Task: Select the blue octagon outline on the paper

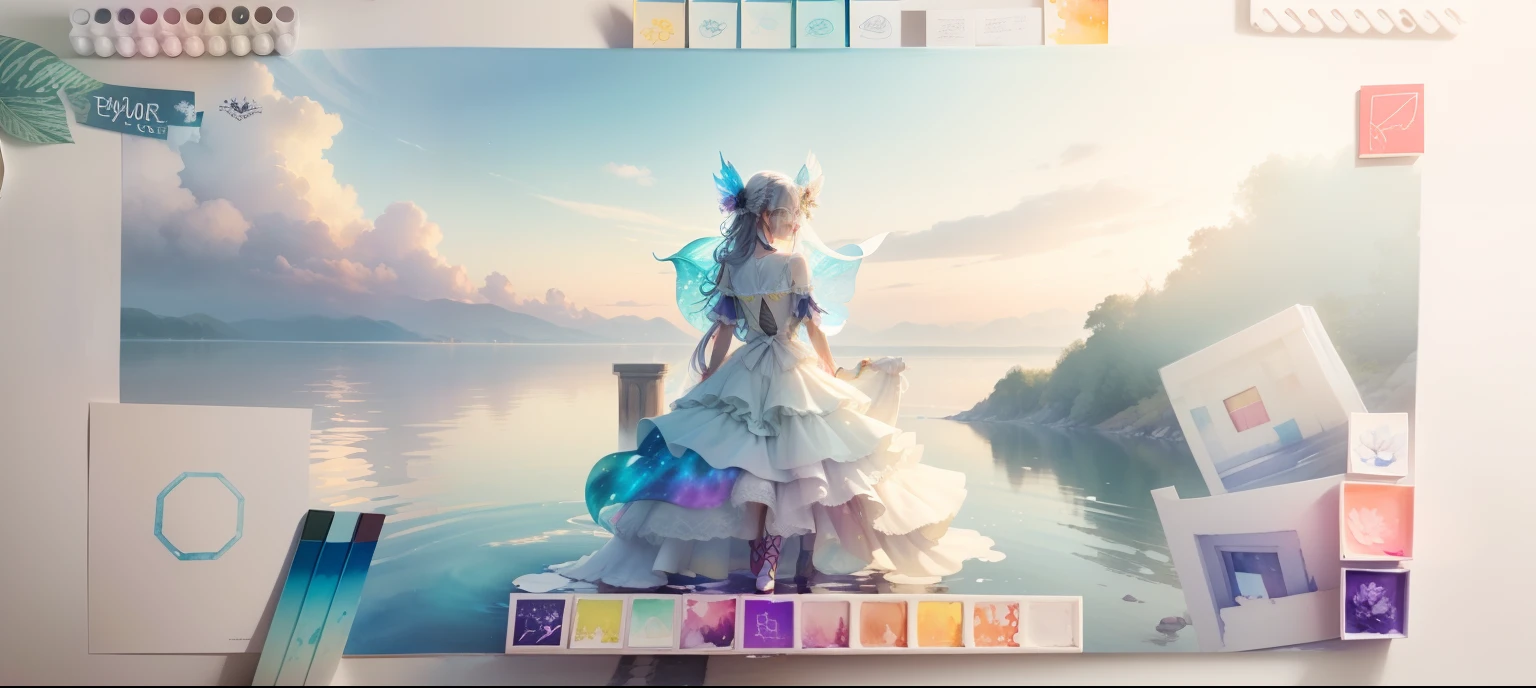Action: coord(199,516)
